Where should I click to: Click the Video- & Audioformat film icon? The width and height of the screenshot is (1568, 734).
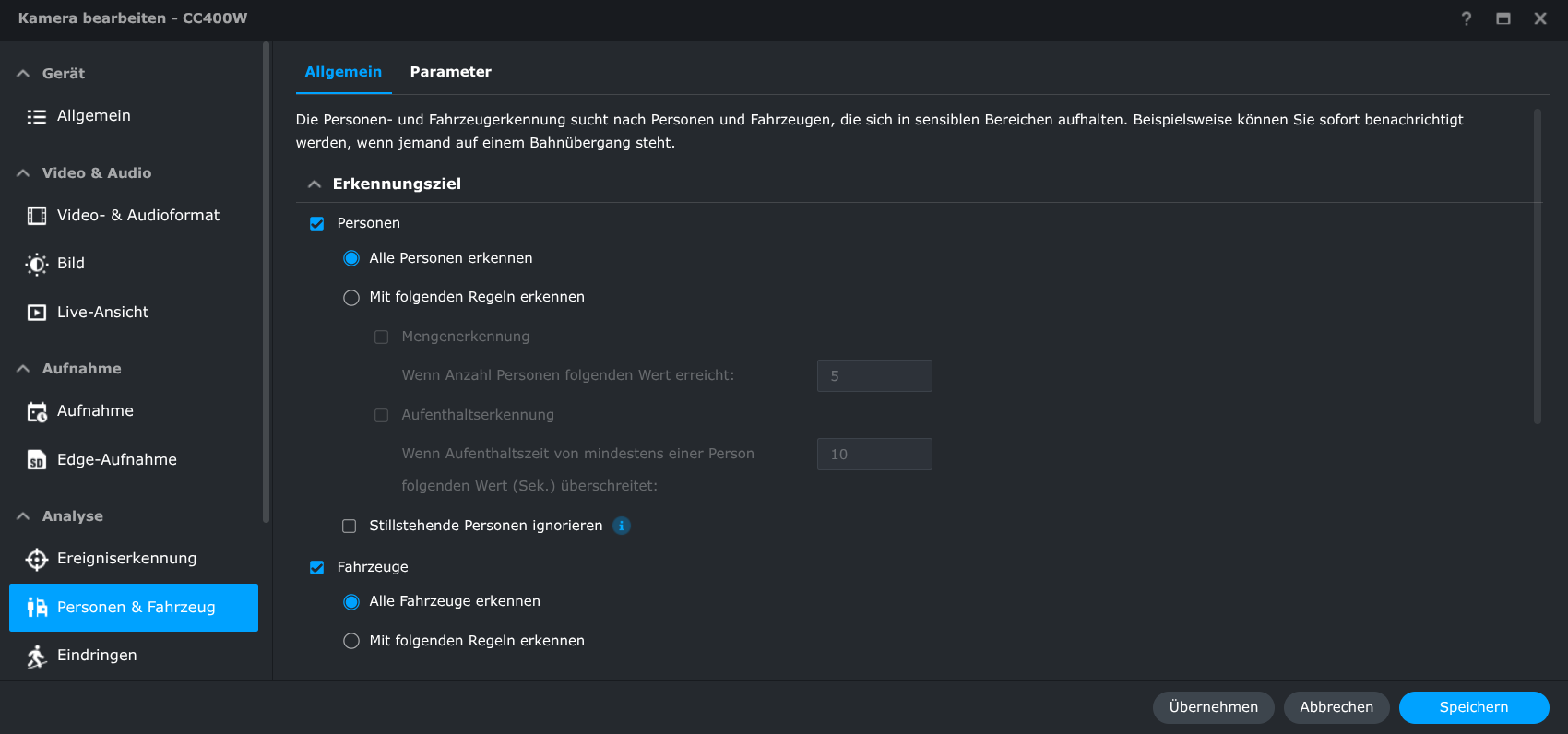click(x=37, y=216)
